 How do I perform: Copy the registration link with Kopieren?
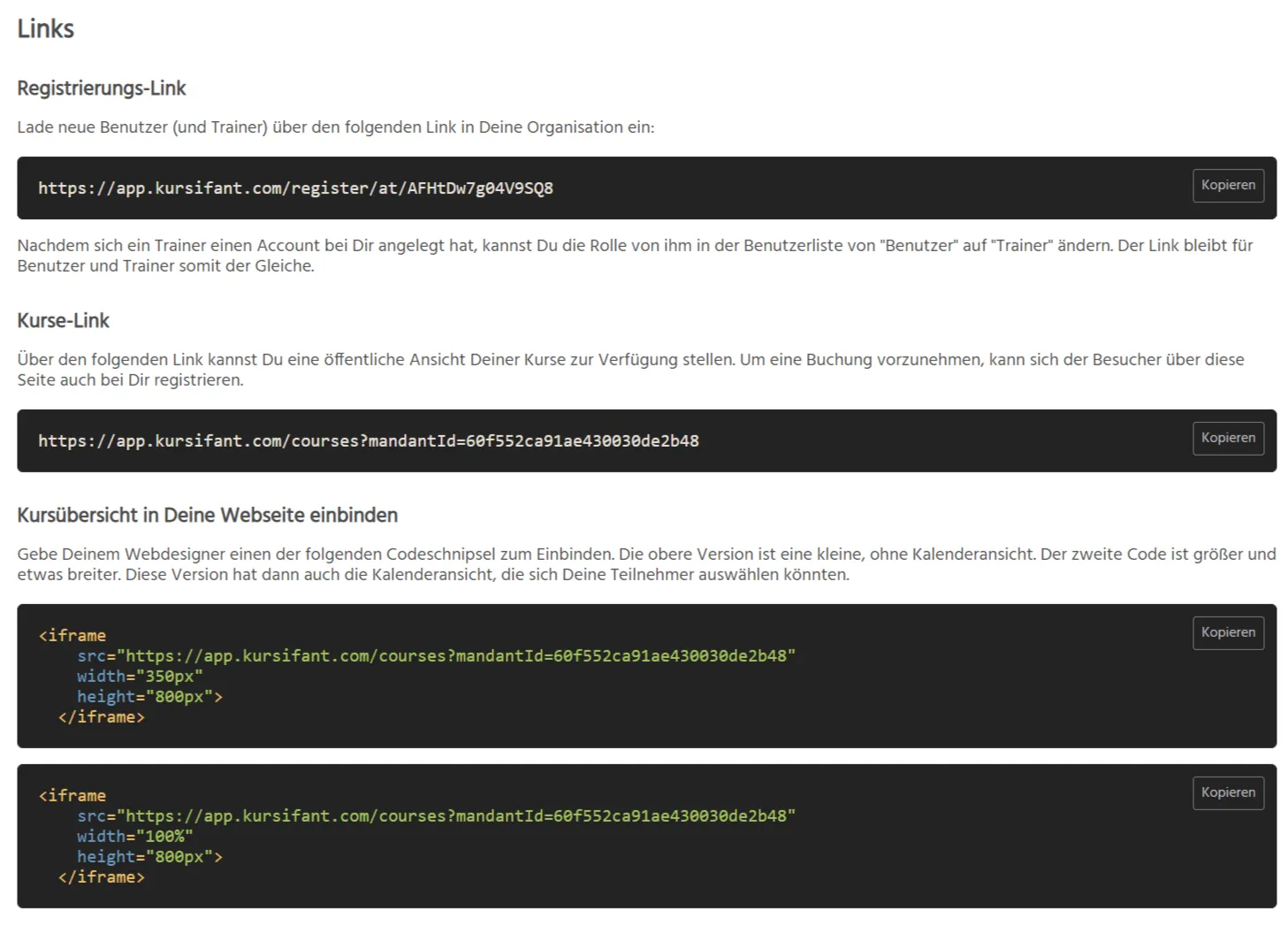pyautogui.click(x=1227, y=186)
